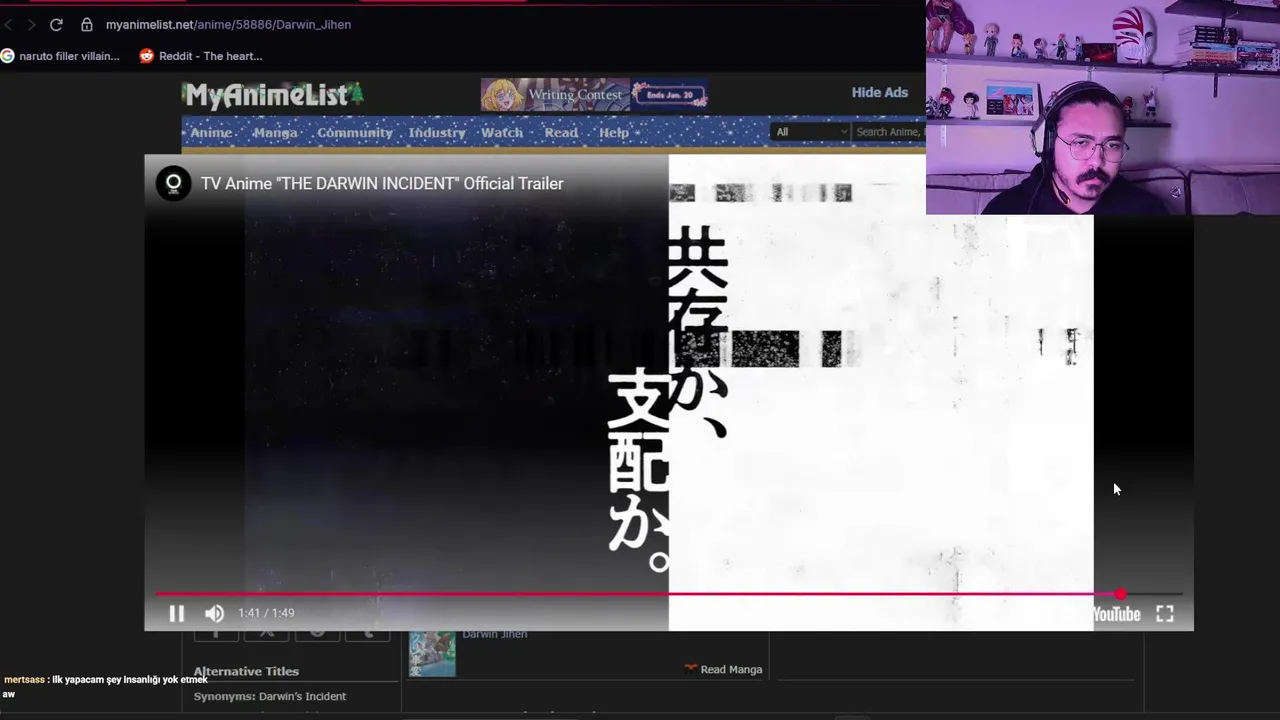Click the trailer channel avatar icon
Viewport: 1280px width, 720px height.
pos(173,183)
